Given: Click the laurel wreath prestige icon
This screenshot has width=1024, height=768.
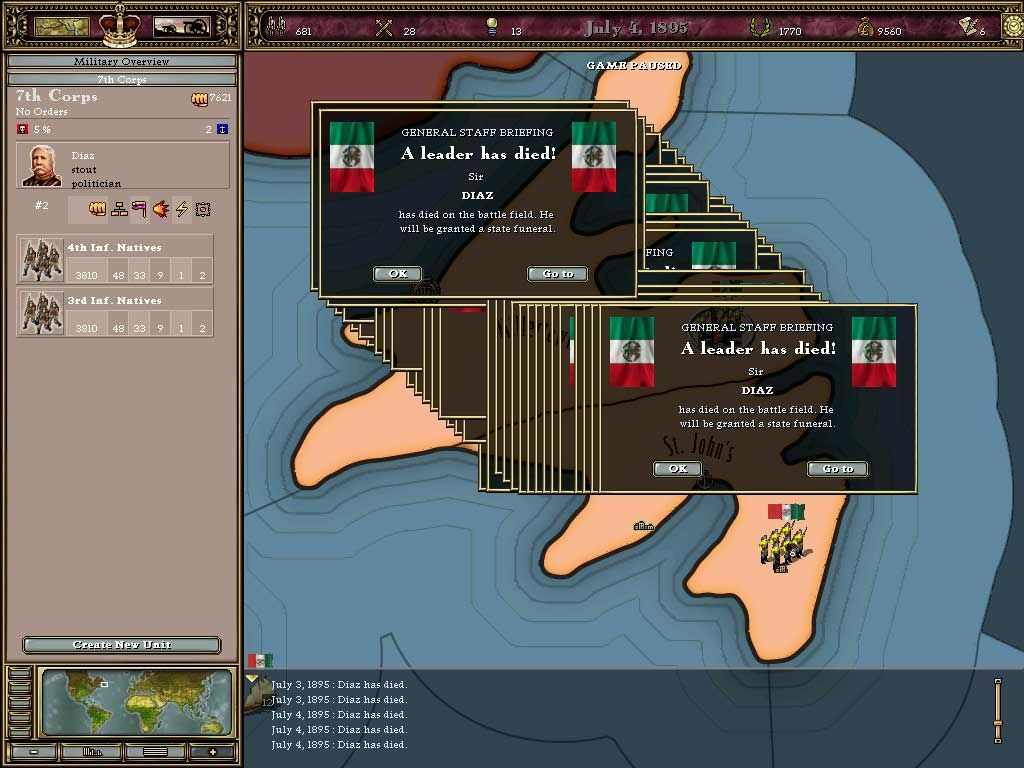Looking at the screenshot, I should pyautogui.click(x=760, y=28).
